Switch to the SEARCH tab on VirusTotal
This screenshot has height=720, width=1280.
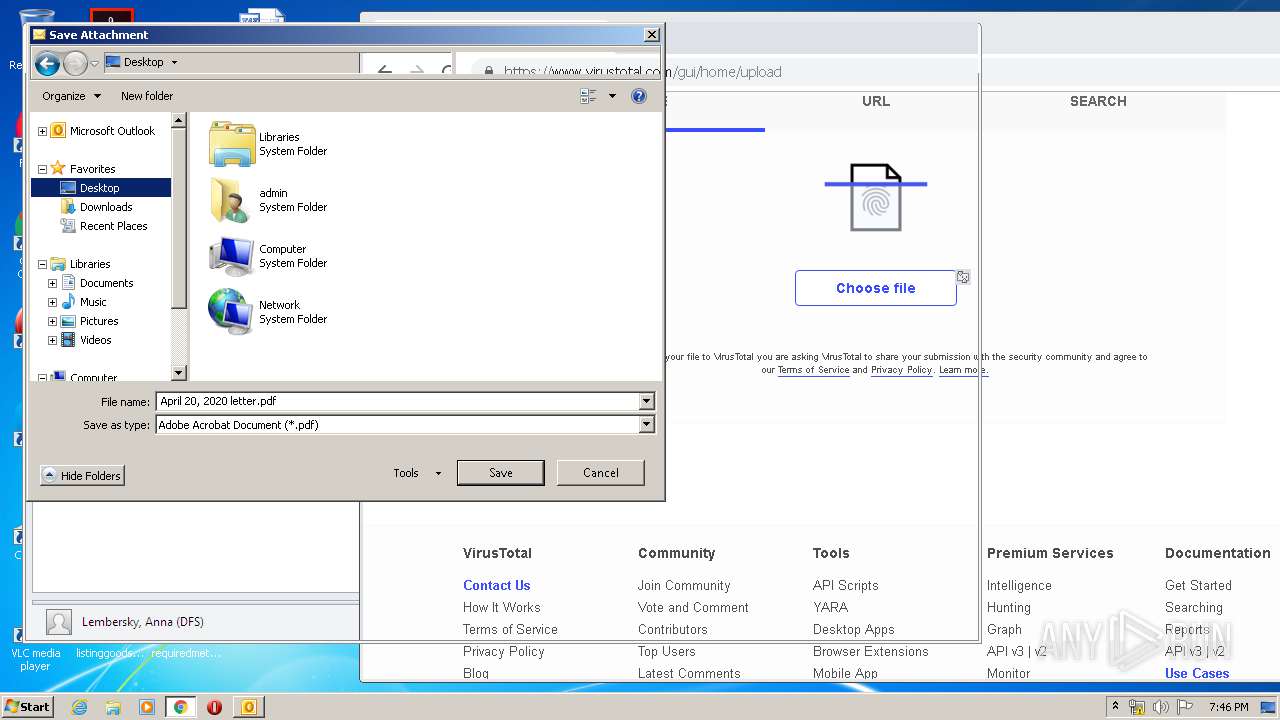click(1098, 101)
